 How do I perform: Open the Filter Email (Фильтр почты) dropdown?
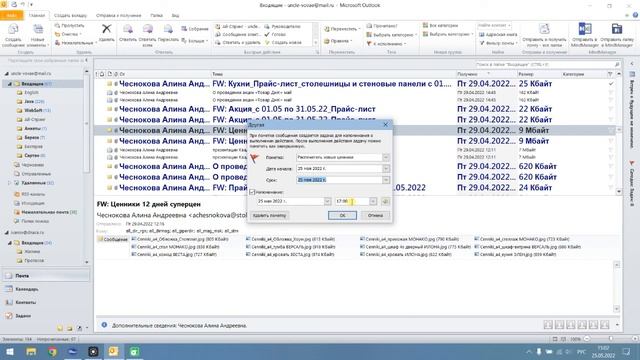click(x=498, y=43)
